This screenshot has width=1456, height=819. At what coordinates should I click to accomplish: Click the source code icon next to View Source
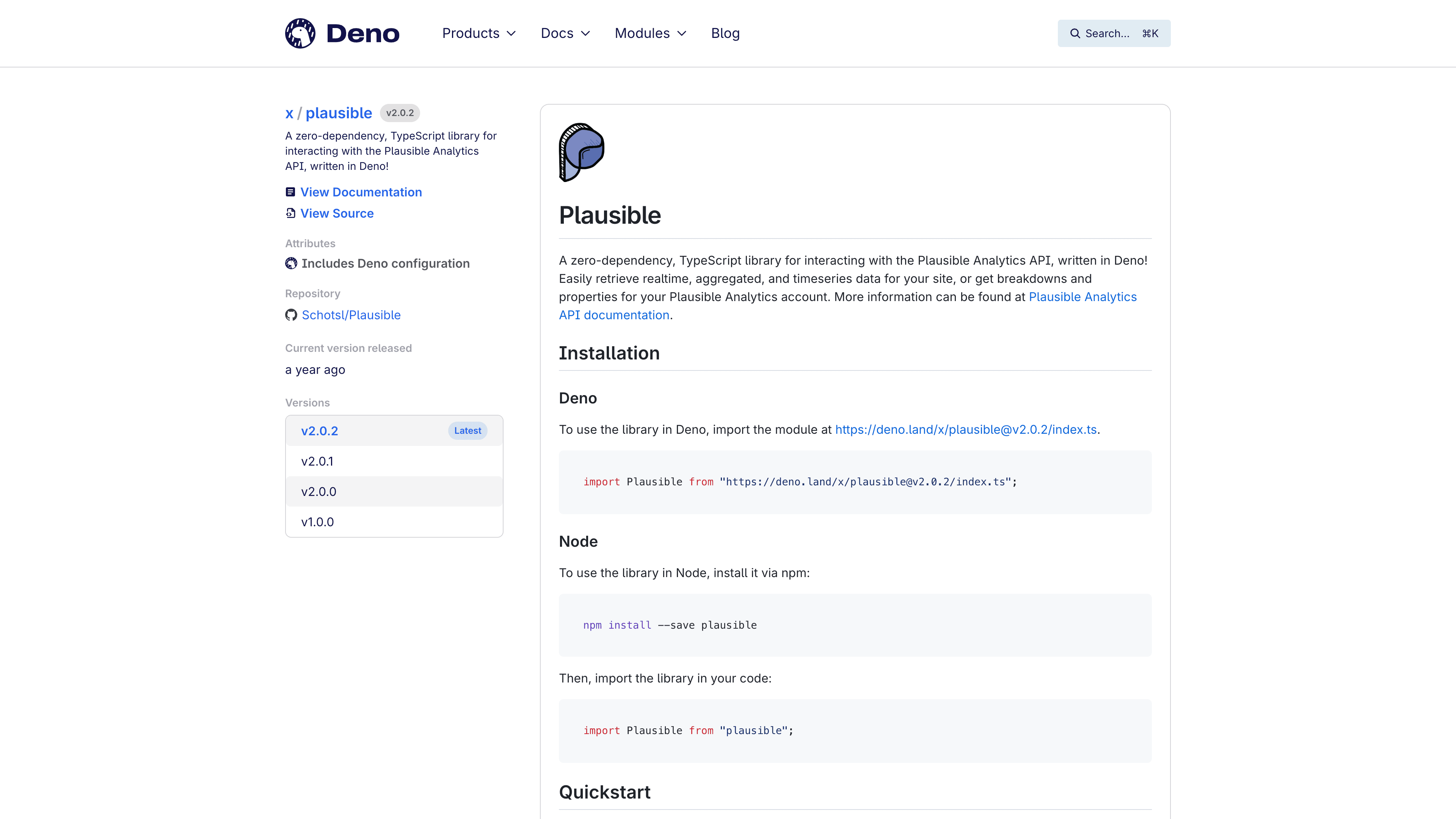click(x=290, y=213)
